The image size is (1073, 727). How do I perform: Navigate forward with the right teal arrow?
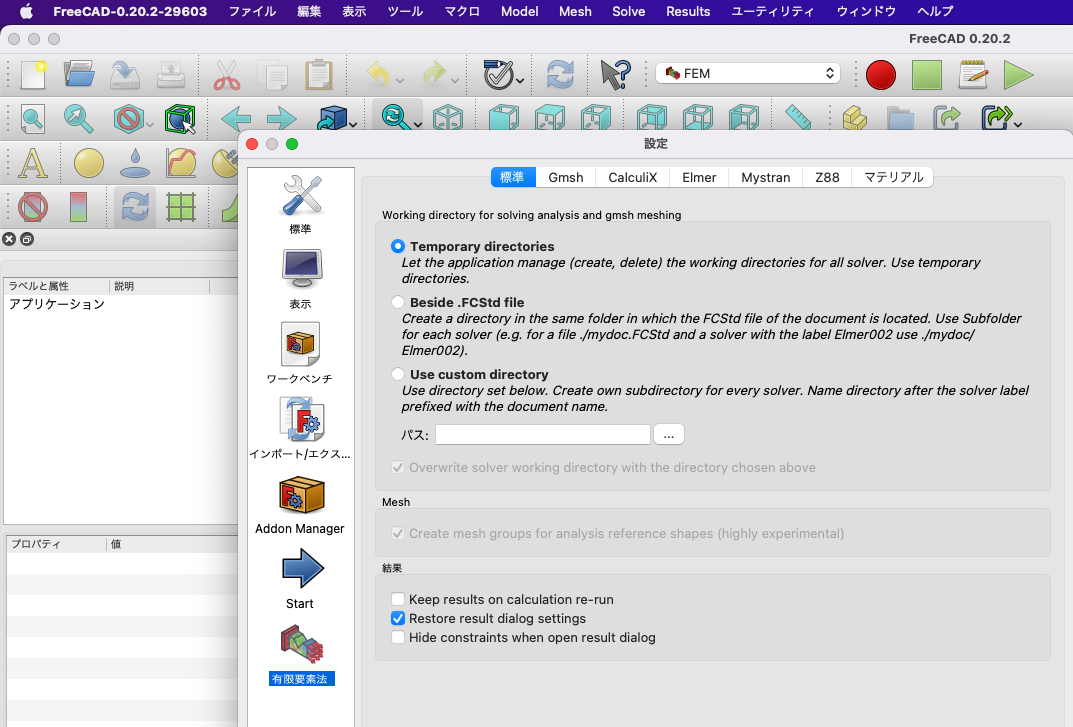[x=281, y=118]
